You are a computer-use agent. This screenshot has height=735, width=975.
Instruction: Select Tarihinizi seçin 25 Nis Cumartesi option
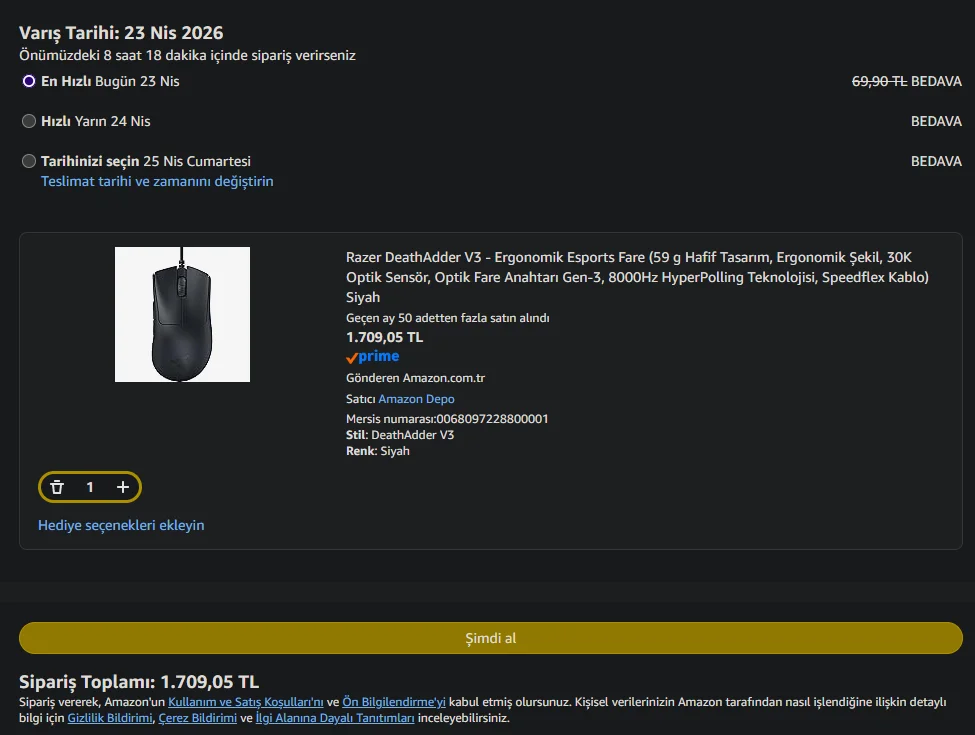coord(29,161)
